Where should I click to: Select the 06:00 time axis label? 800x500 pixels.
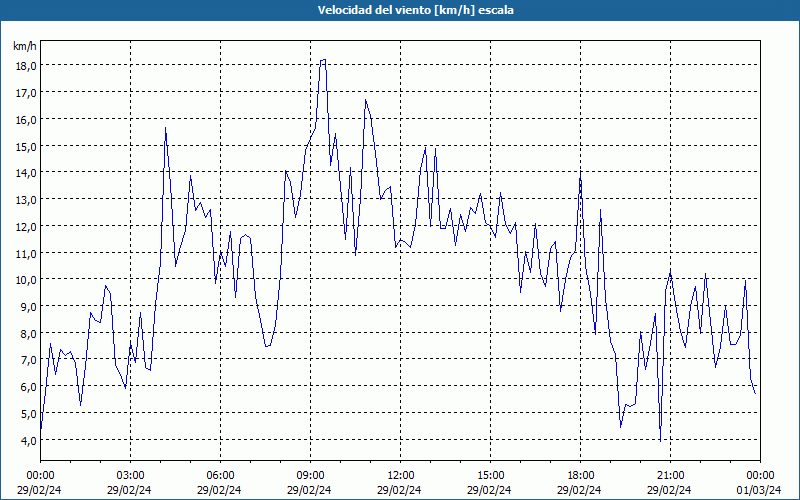point(220,476)
